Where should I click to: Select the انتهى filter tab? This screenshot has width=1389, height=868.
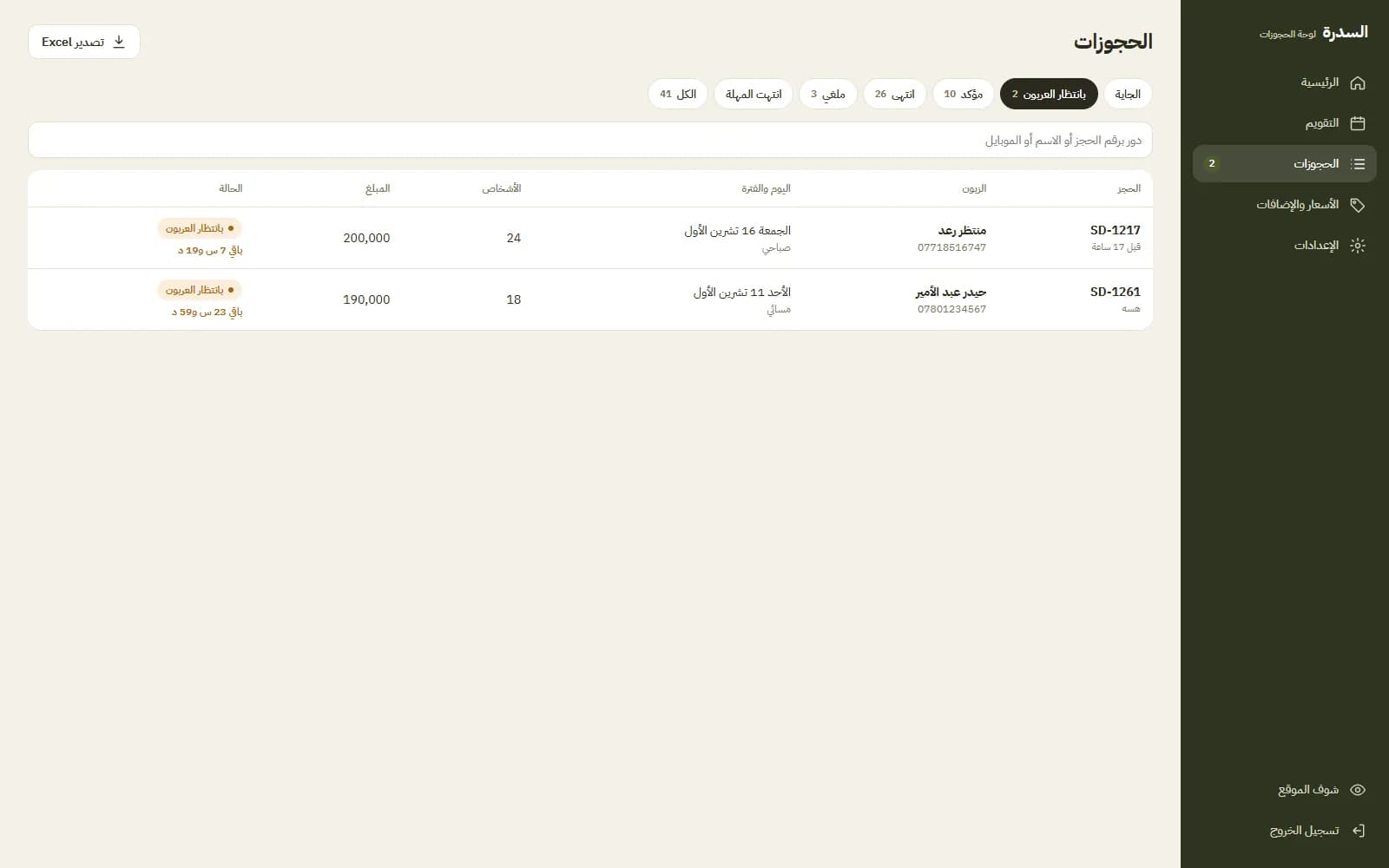(895, 94)
